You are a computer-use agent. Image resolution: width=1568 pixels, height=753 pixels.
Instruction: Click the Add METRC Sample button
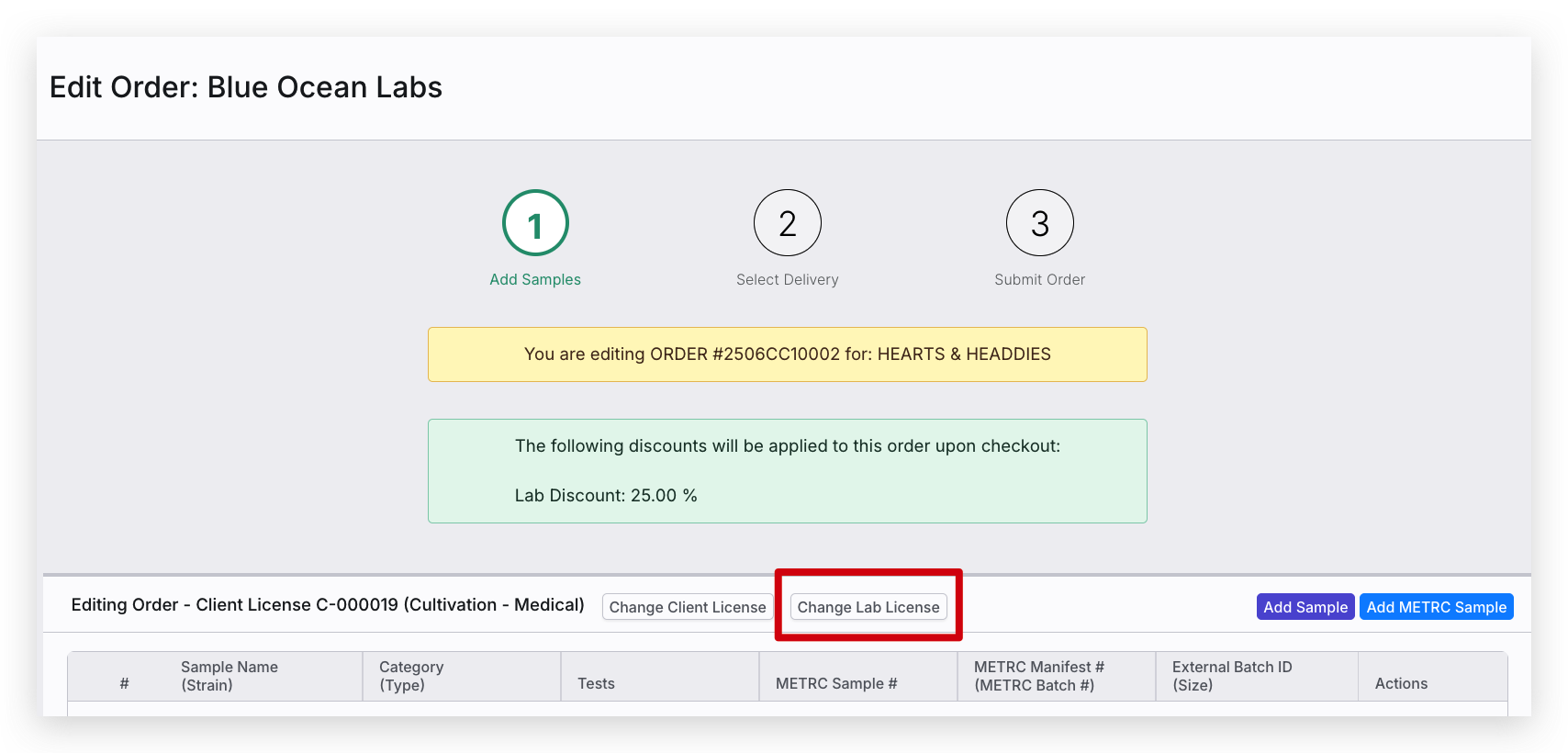coord(1437,607)
